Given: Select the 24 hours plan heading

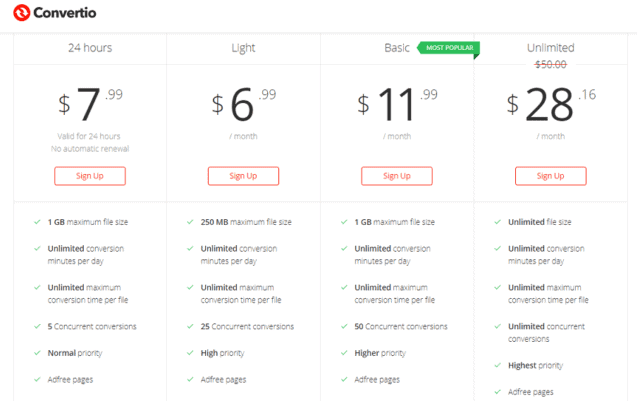Looking at the screenshot, I should 90,48.
